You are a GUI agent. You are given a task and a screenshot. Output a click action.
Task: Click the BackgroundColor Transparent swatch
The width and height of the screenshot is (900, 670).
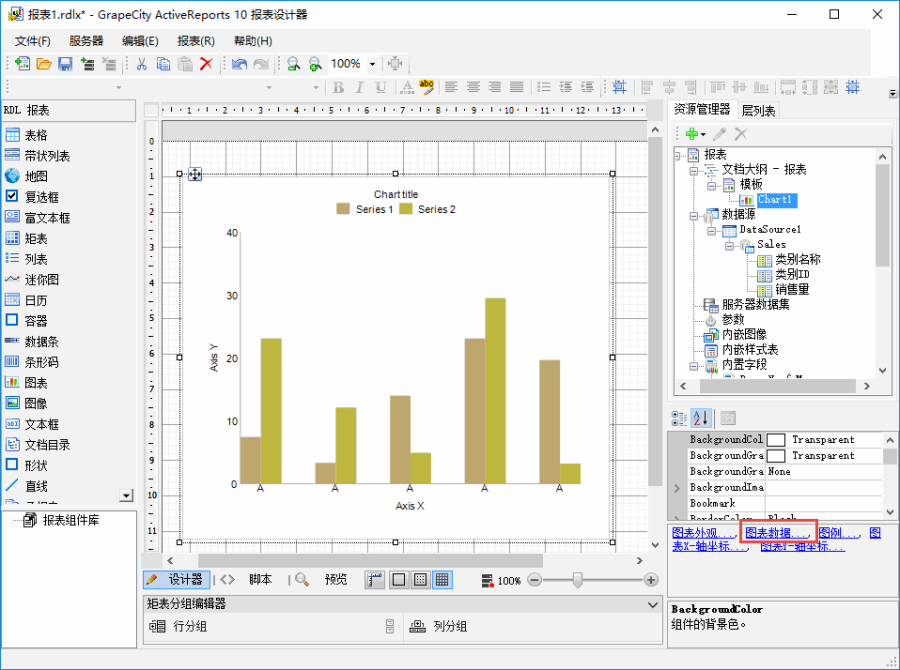(x=776, y=440)
